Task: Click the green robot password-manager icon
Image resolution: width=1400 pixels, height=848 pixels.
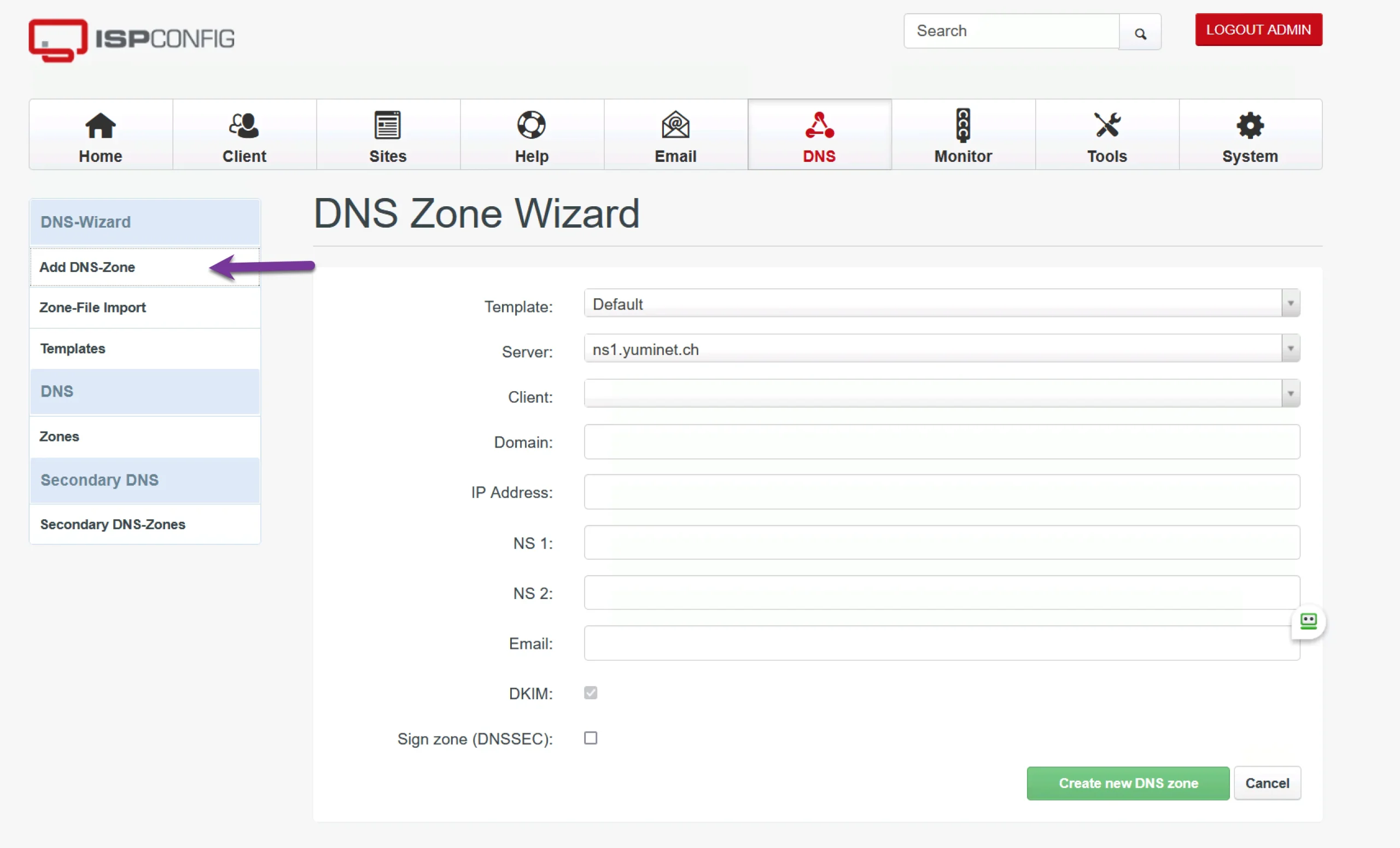Action: (1309, 621)
